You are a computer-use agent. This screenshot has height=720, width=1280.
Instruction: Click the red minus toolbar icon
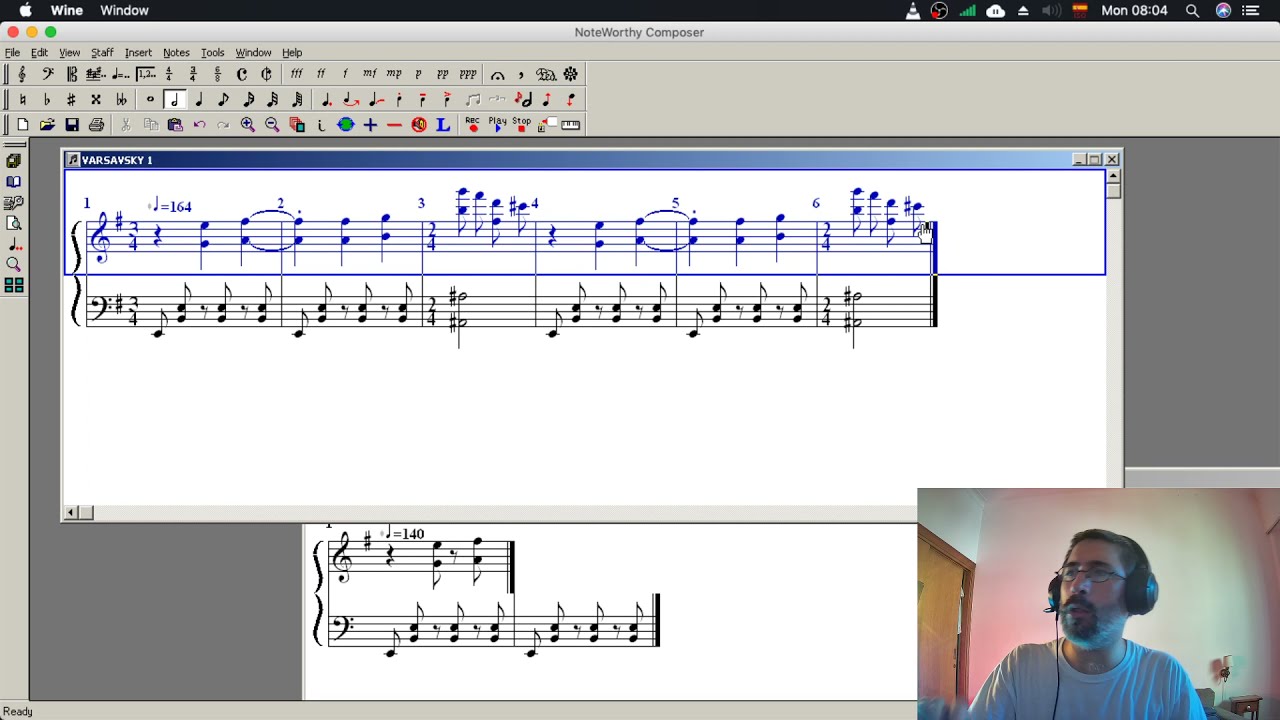click(x=394, y=124)
